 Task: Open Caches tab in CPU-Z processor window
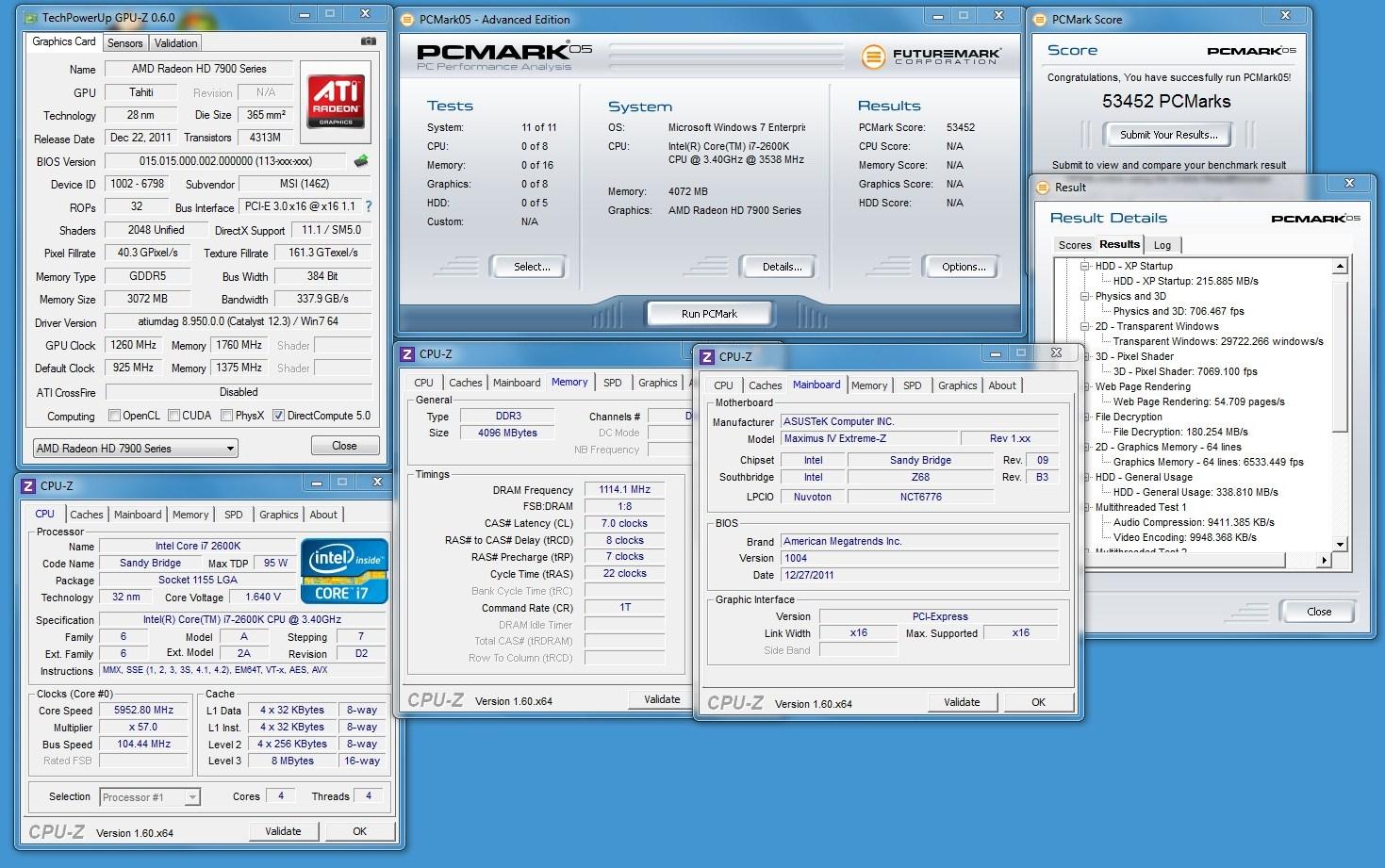pyautogui.click(x=86, y=515)
